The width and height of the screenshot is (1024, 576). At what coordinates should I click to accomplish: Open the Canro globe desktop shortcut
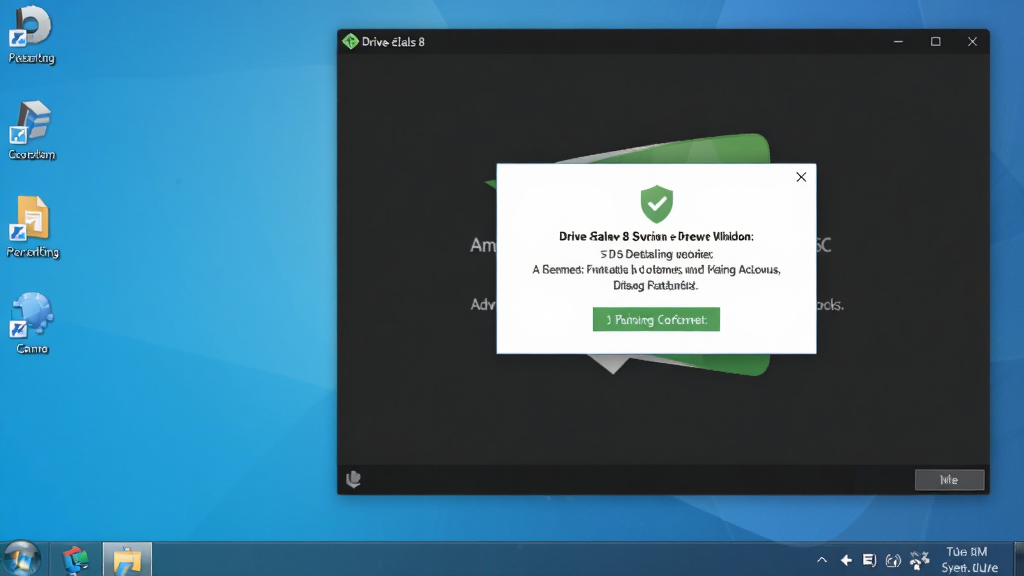tap(31, 323)
